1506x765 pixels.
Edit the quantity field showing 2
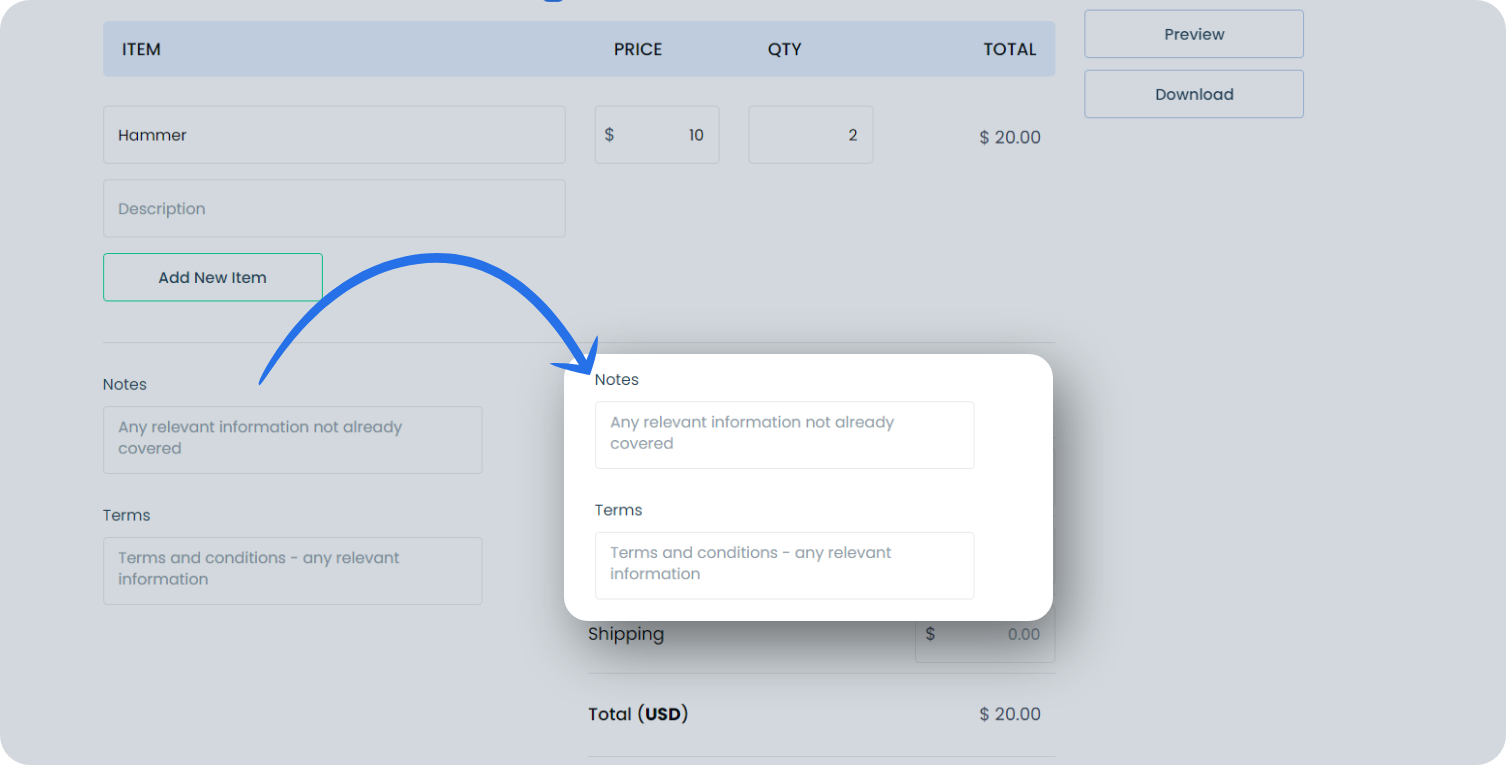tap(811, 135)
